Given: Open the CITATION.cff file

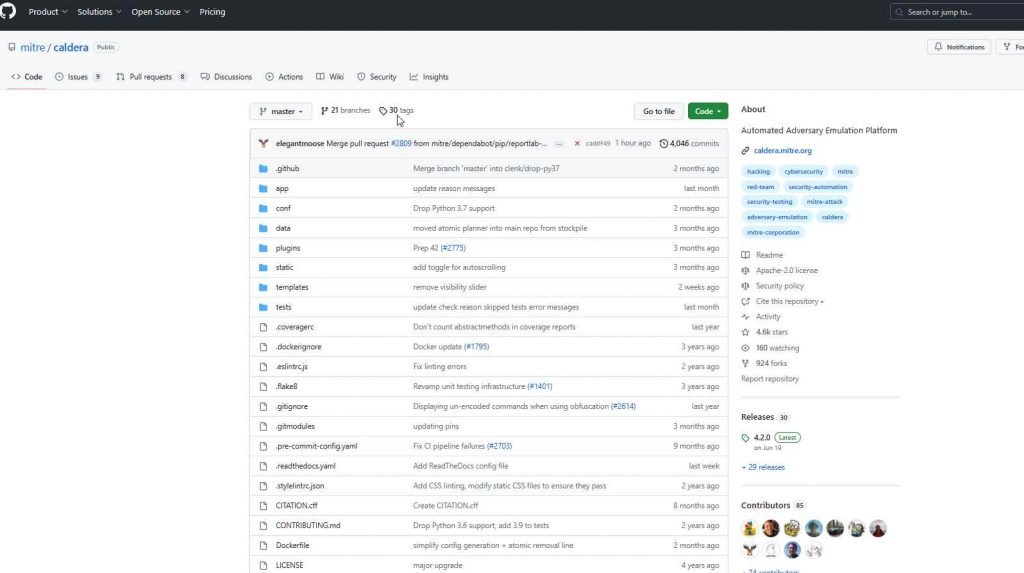Looking at the screenshot, I should click(x=296, y=506).
